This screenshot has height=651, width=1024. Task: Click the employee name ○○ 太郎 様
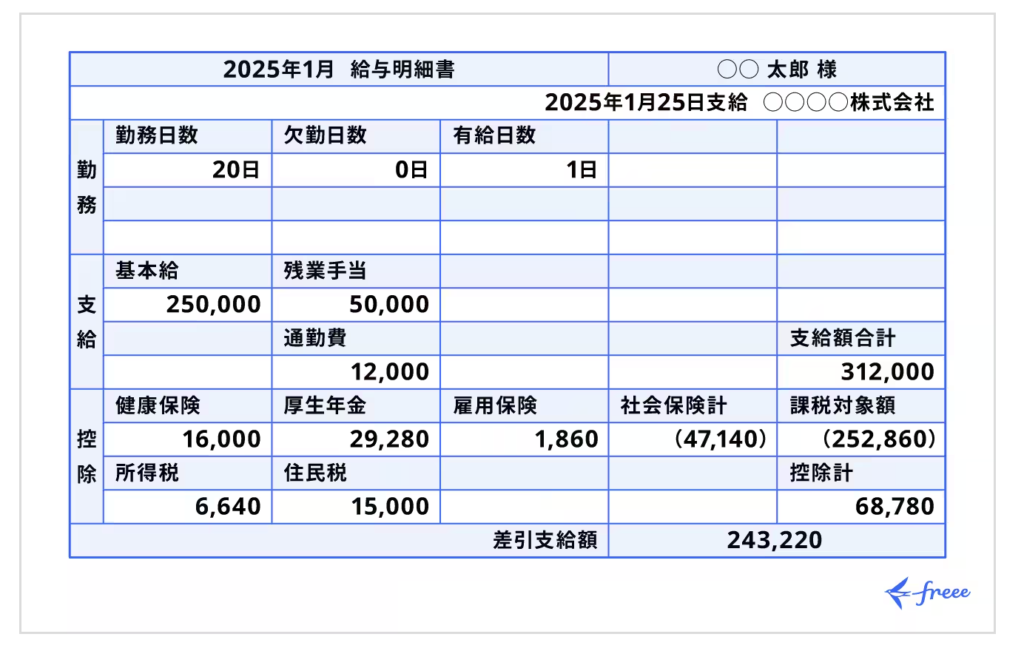(776, 70)
